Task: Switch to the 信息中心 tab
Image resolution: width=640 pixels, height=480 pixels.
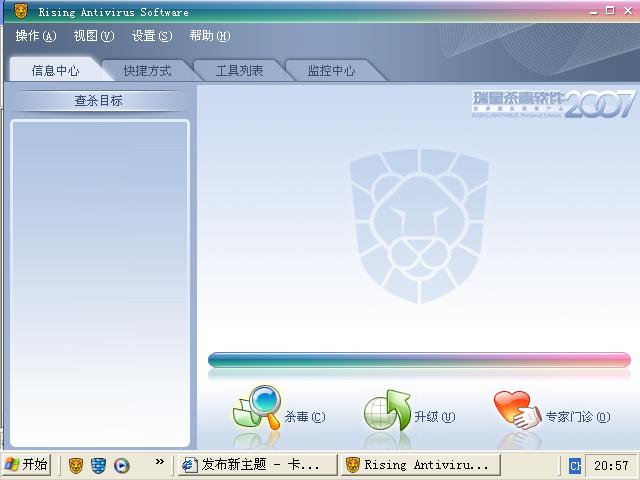Action: click(56, 70)
